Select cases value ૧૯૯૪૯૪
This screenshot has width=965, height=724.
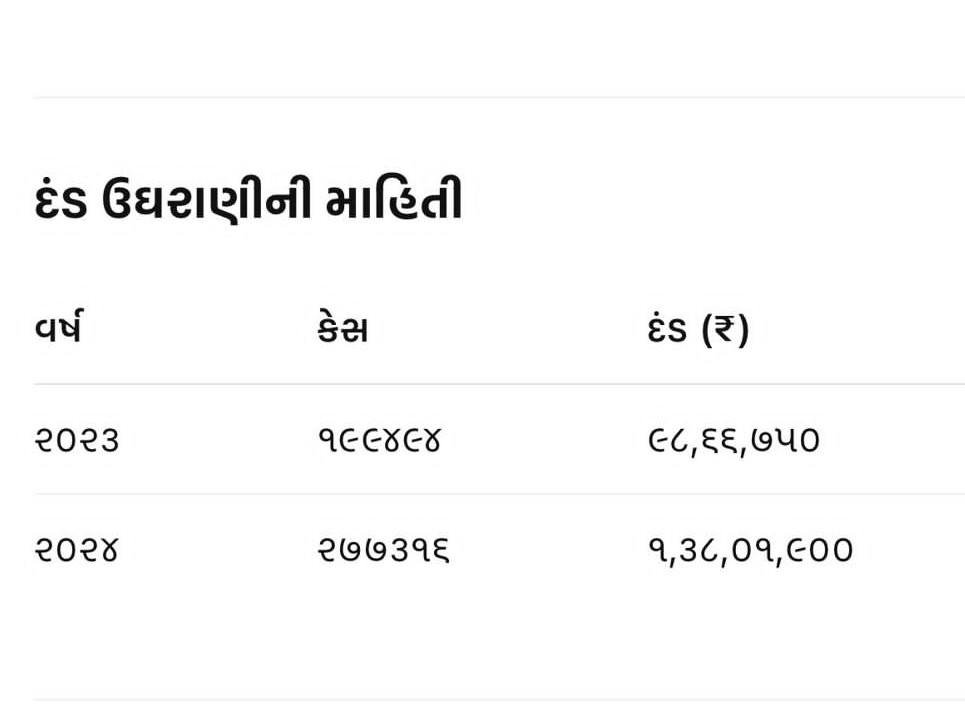pos(380,440)
